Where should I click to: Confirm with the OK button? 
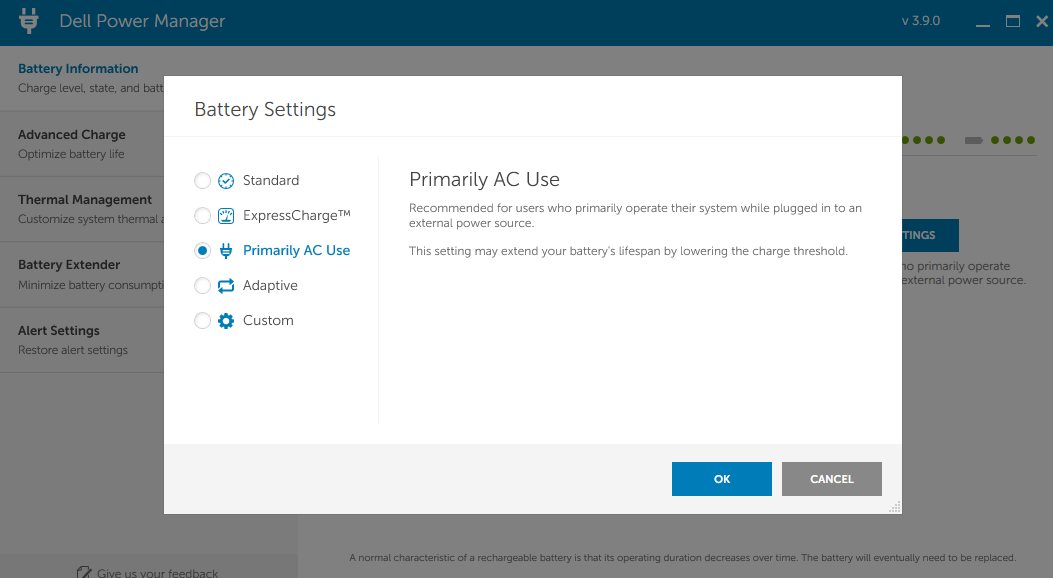pos(721,479)
